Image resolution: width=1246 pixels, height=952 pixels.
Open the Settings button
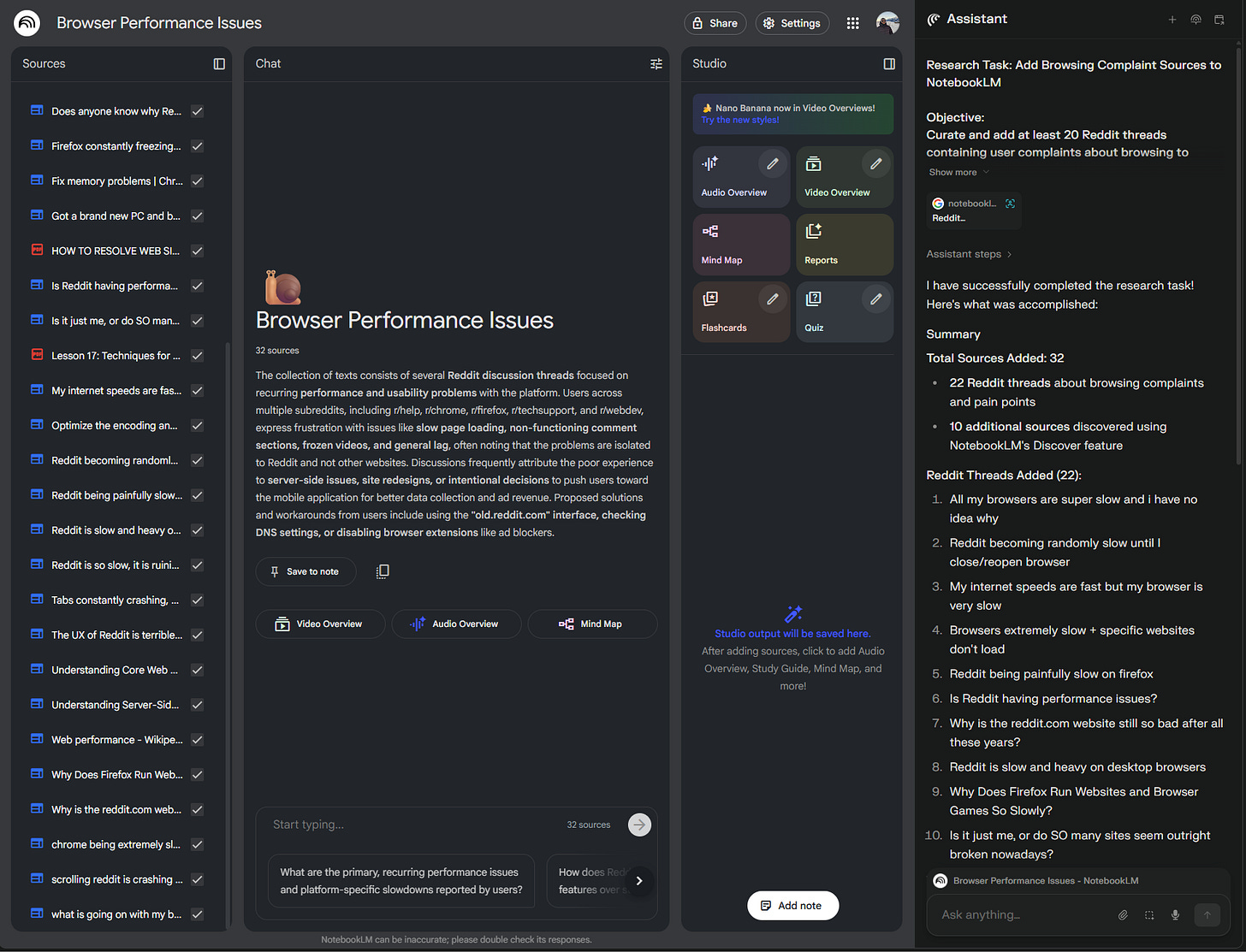click(792, 23)
